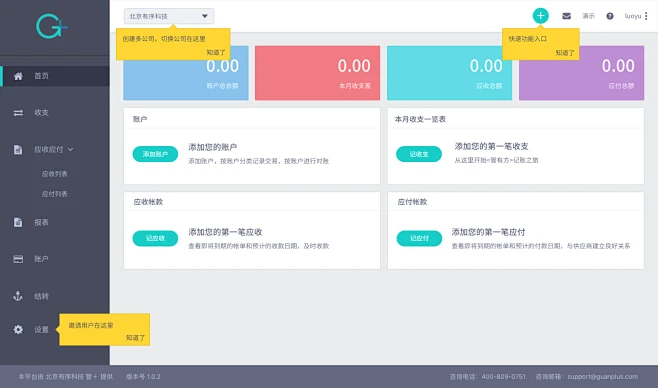Go to the 首页 menu item
The image size is (658, 388).
55,76
